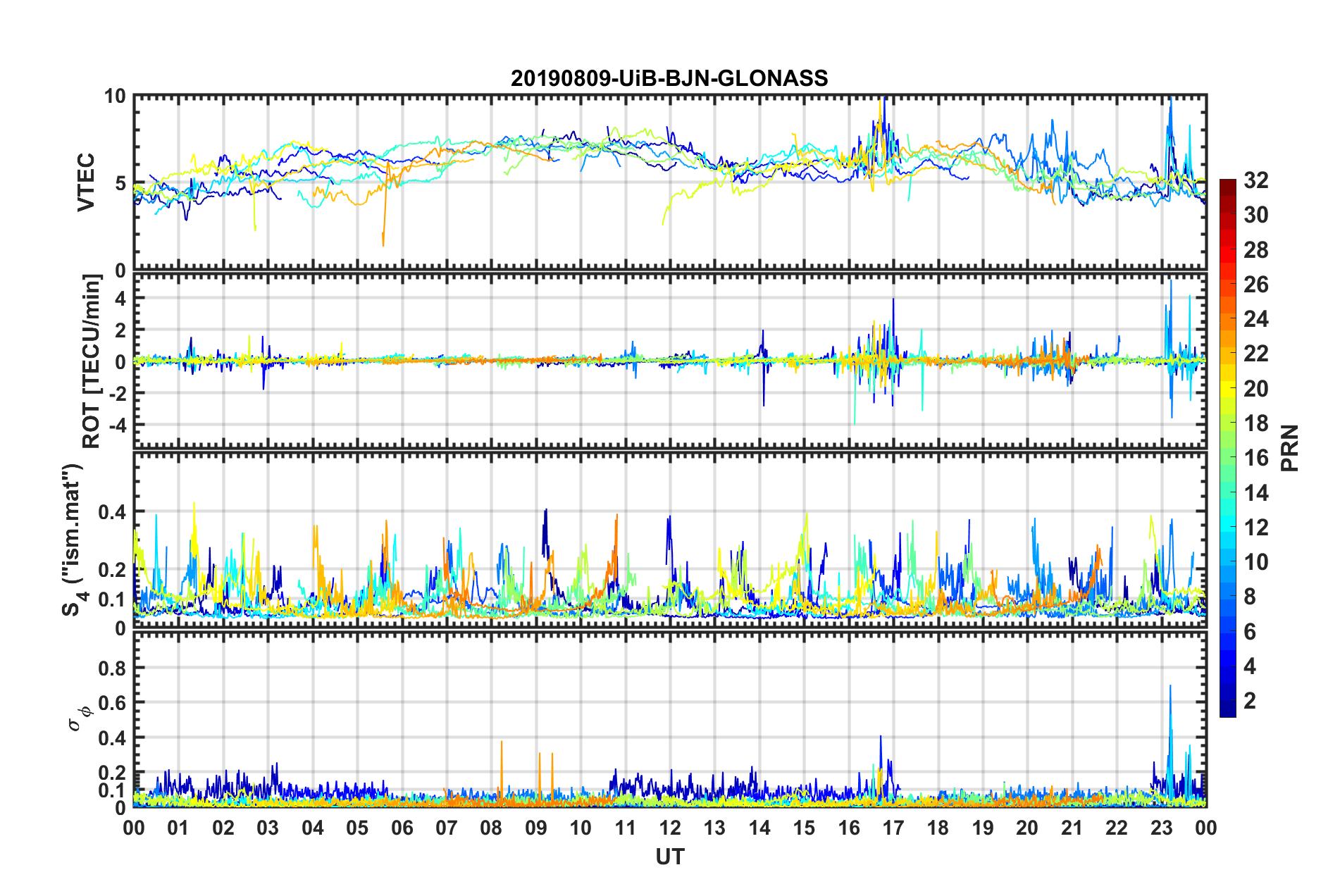Click colorbar tick label 8
The image size is (1340, 896).
pos(1250,597)
